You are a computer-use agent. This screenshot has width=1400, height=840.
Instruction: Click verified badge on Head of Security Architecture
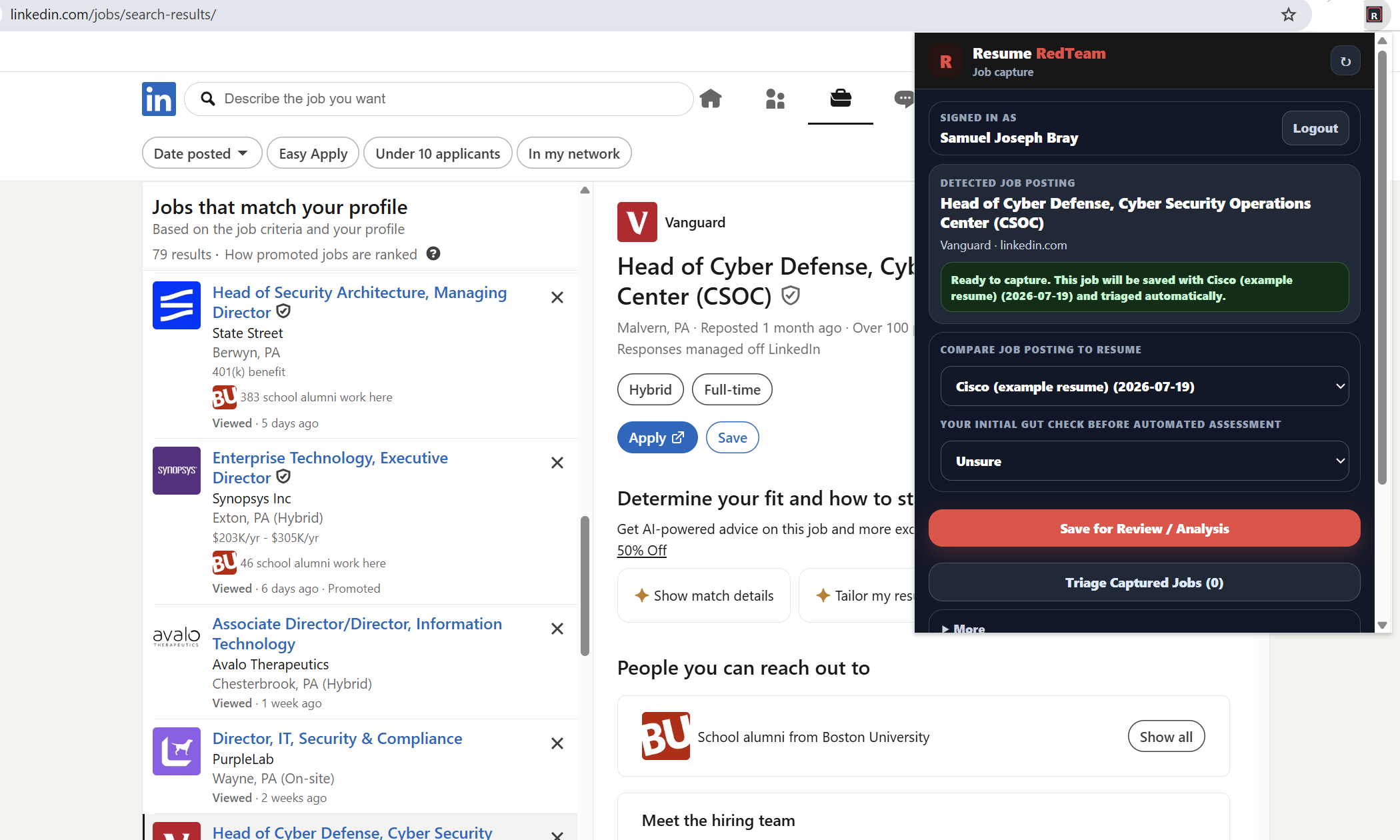click(283, 311)
